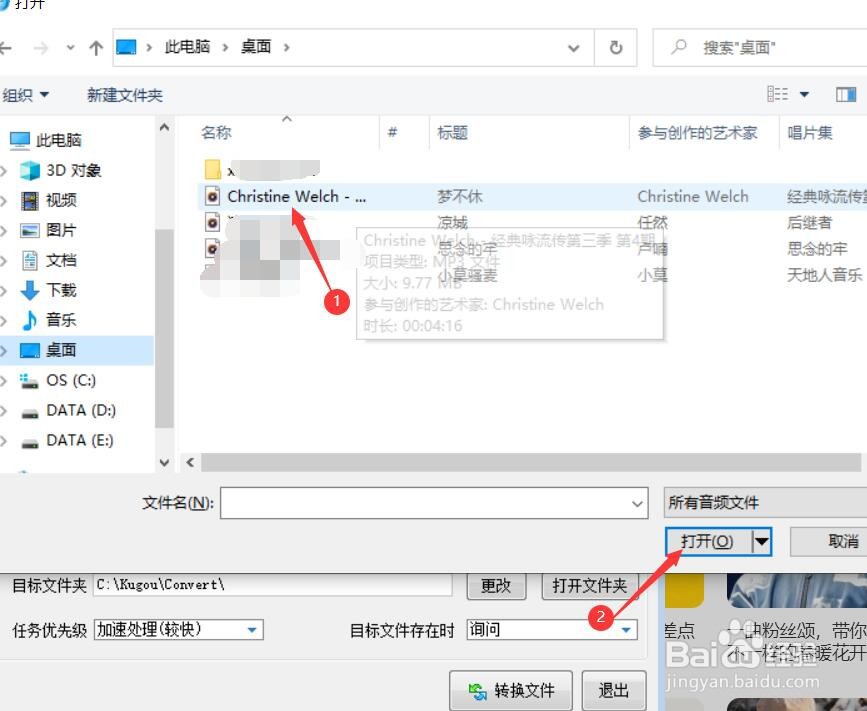The height and width of the screenshot is (711, 867).
Task: Sort by 名称 column header
Action: 216,133
